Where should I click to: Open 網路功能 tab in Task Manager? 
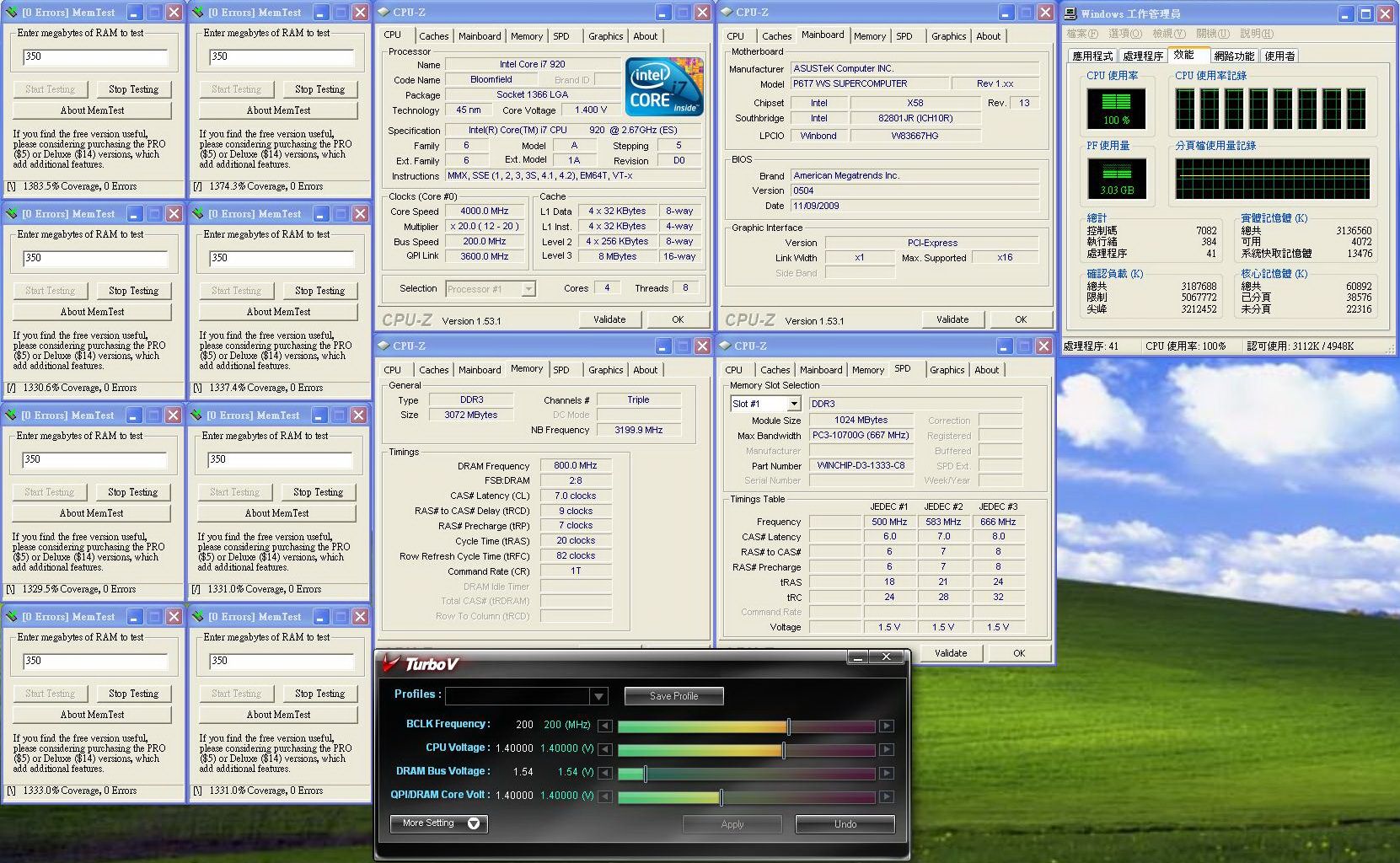tap(1234, 56)
